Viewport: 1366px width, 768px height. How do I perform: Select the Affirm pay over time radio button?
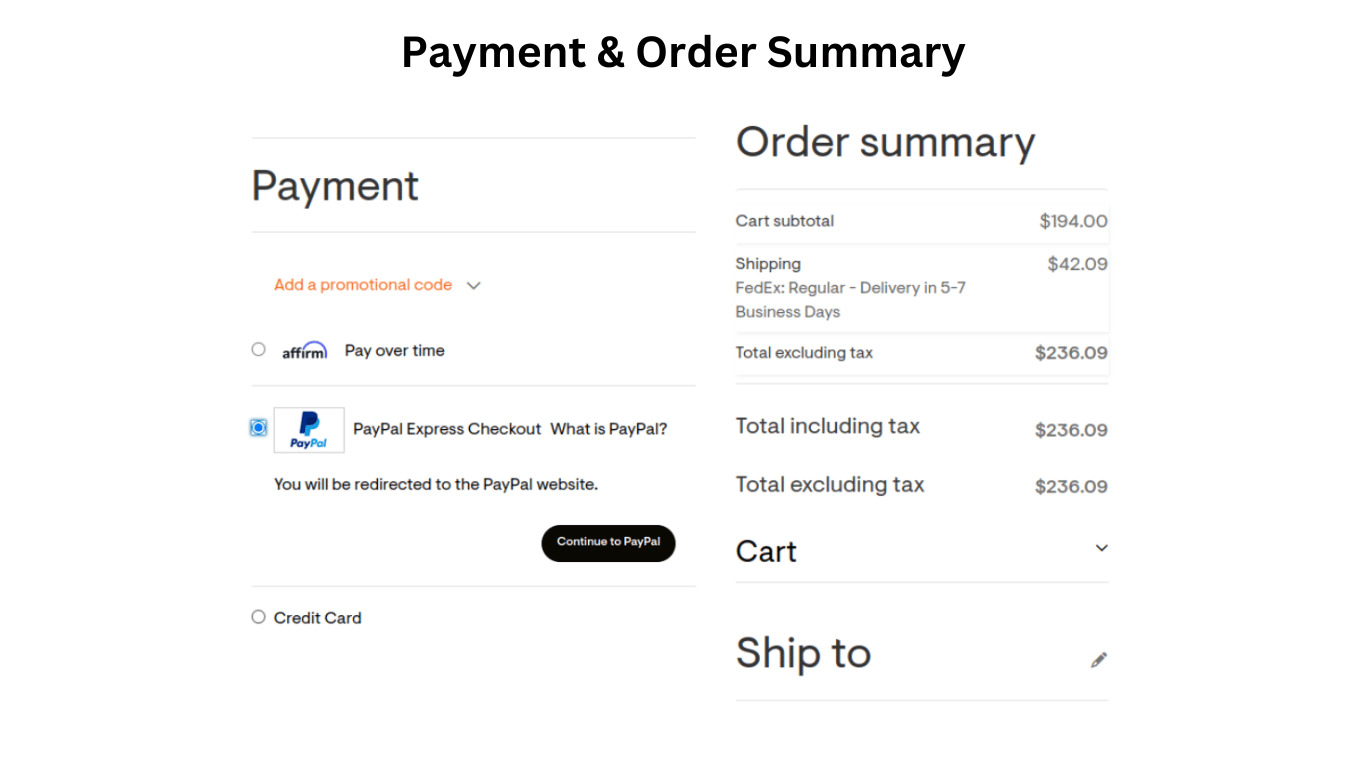(x=259, y=349)
